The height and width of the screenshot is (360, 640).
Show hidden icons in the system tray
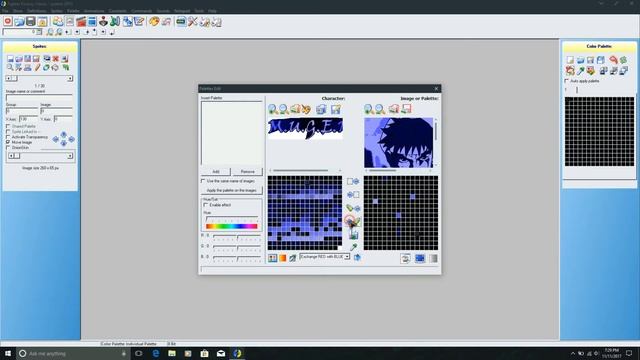point(573,353)
